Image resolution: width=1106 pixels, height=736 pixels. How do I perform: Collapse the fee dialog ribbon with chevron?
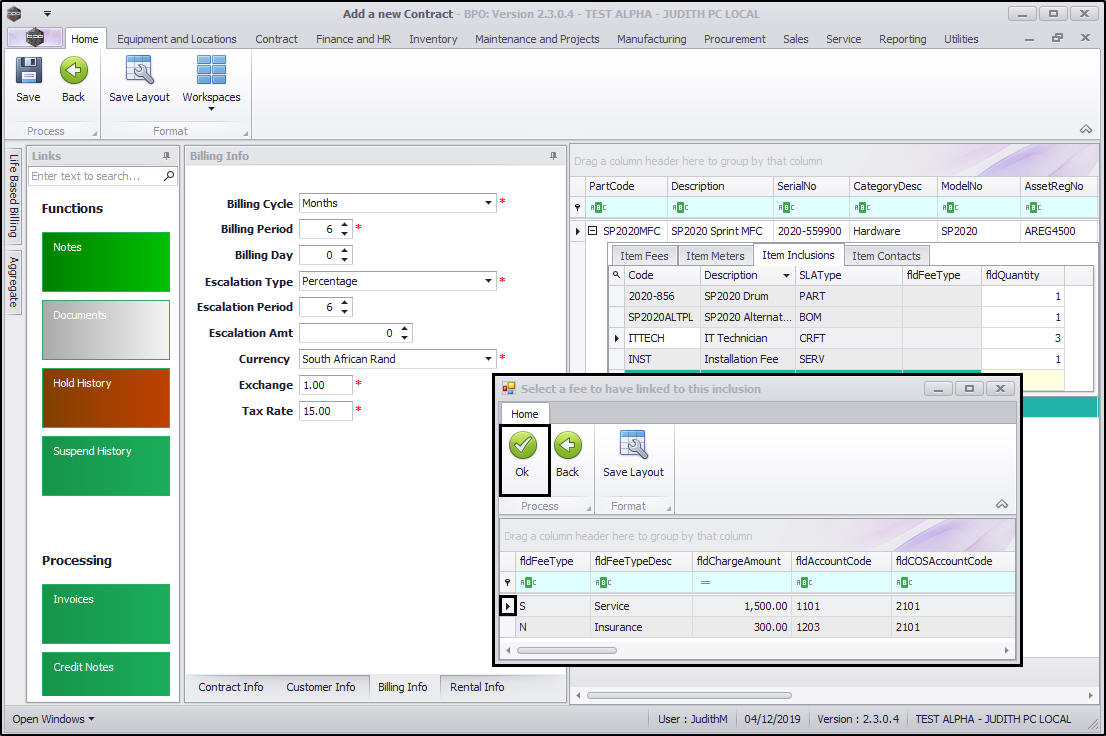click(x=1002, y=505)
